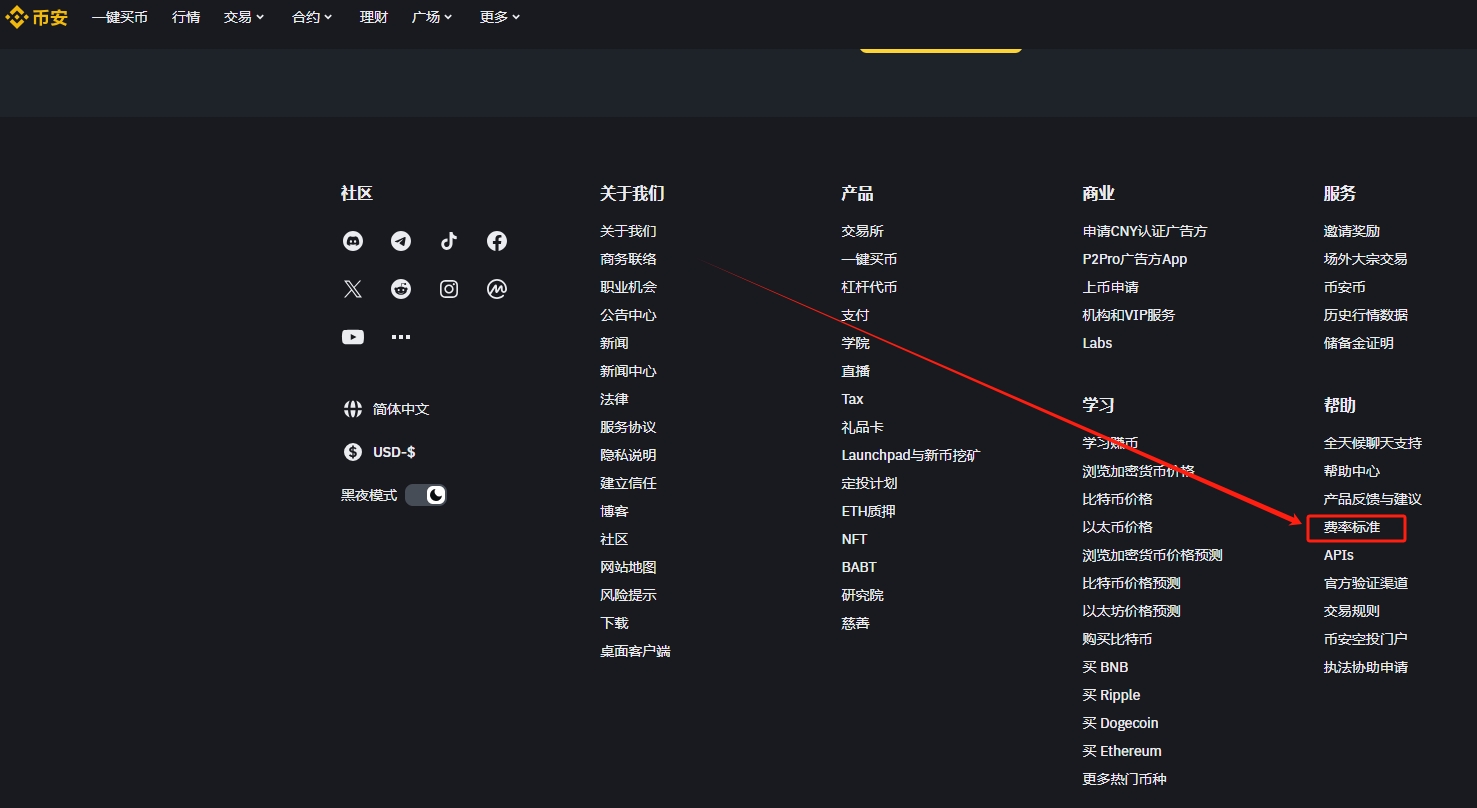The height and width of the screenshot is (808, 1477).
Task: Open the 网站地图 link
Action: (628, 567)
